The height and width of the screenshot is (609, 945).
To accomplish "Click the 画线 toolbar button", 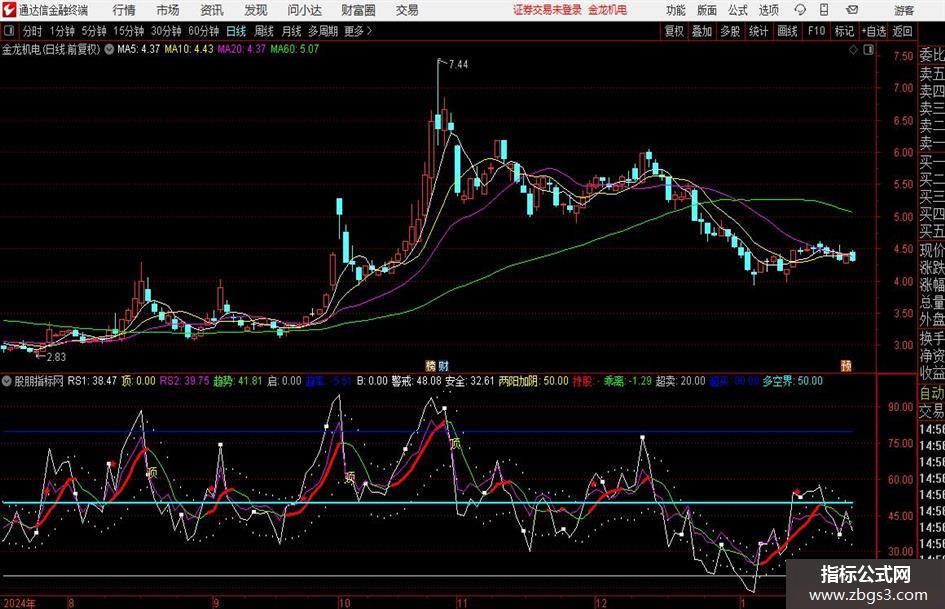I will click(x=787, y=31).
